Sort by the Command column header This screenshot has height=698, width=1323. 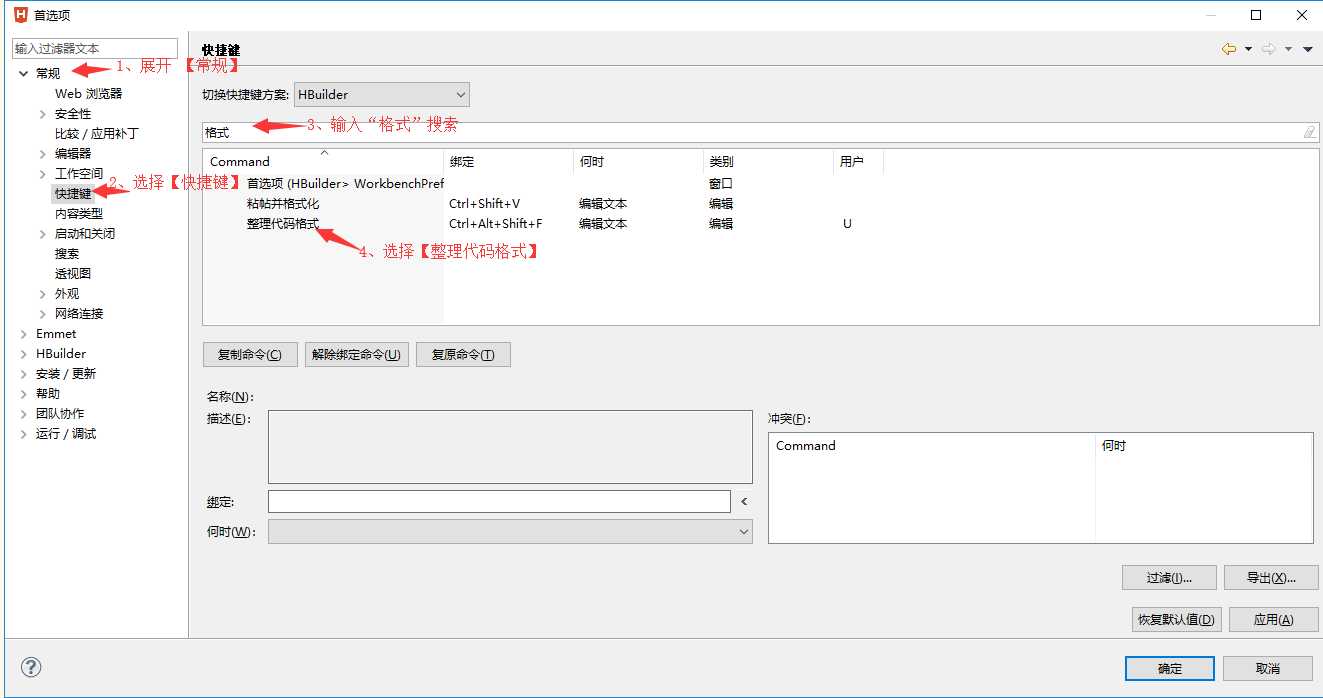point(323,161)
